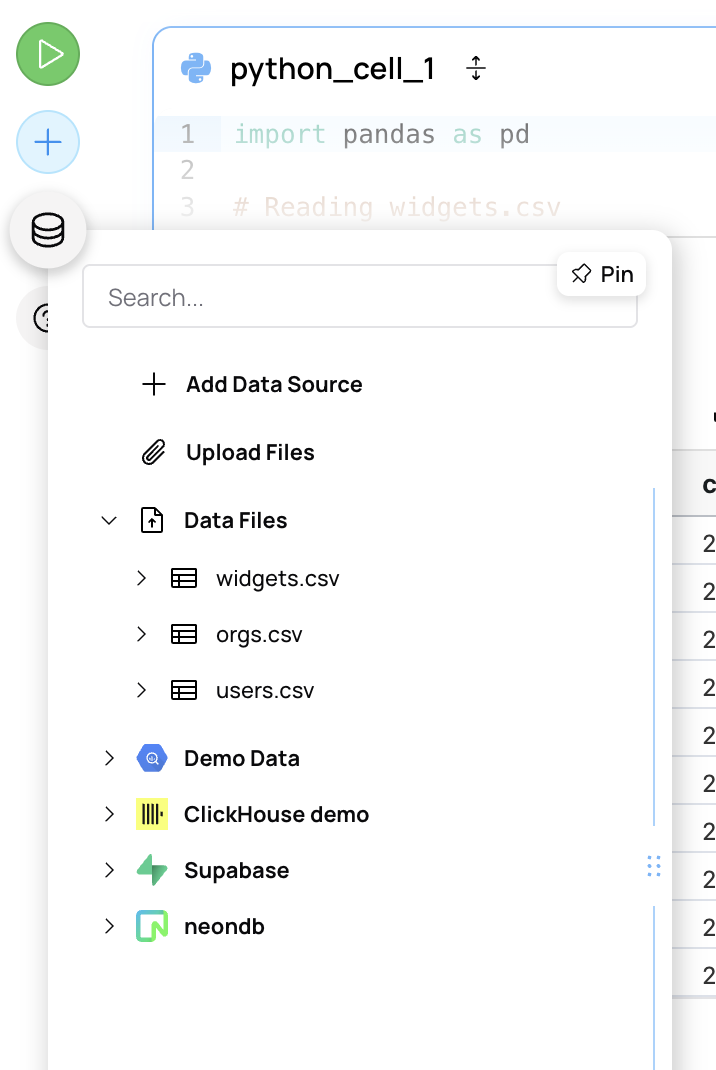Image resolution: width=716 pixels, height=1070 pixels.
Task: Expand the ClickHouse demo chevron
Action: pyautogui.click(x=109, y=814)
